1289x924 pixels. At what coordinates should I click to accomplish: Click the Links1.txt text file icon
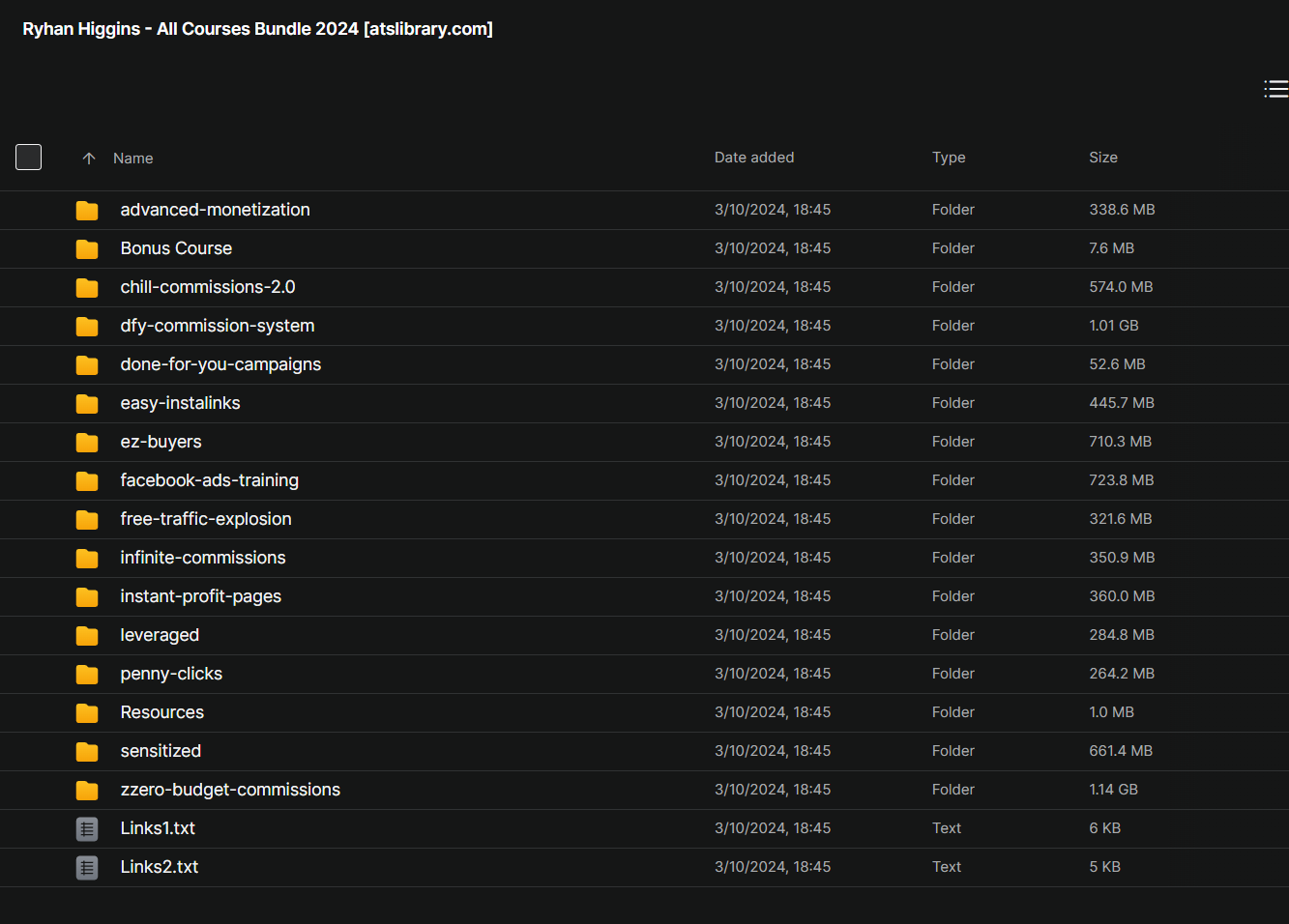click(x=87, y=828)
